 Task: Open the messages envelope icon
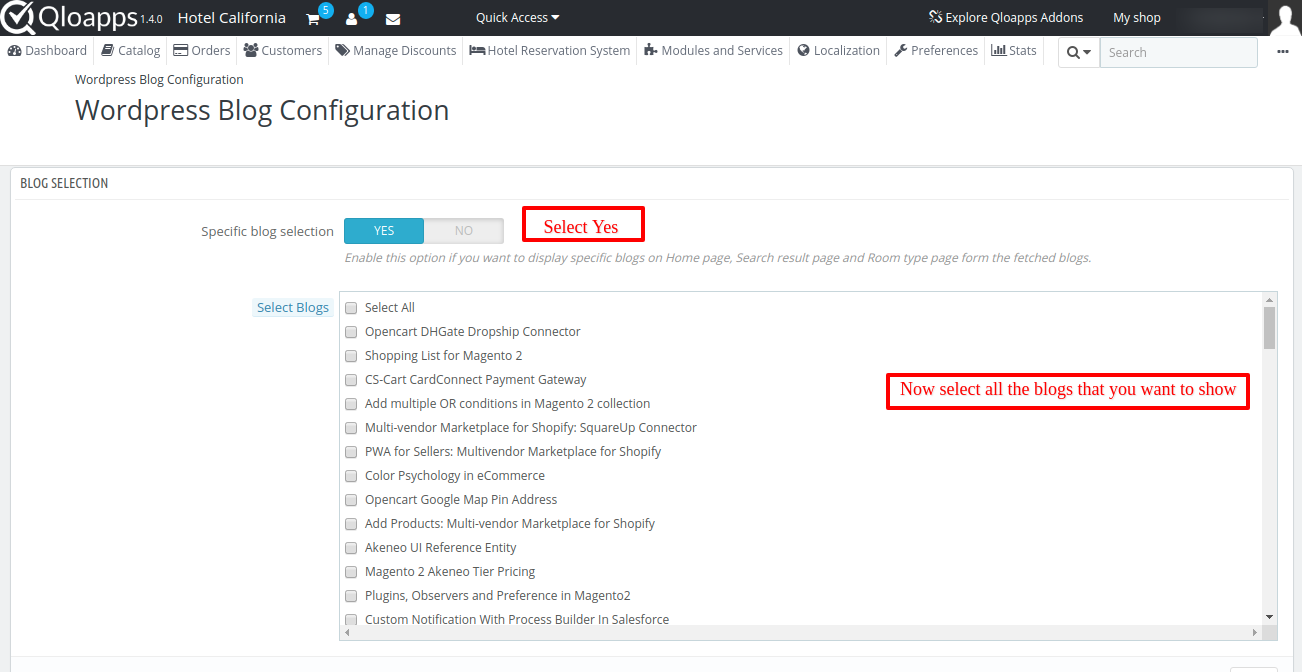[x=393, y=19]
